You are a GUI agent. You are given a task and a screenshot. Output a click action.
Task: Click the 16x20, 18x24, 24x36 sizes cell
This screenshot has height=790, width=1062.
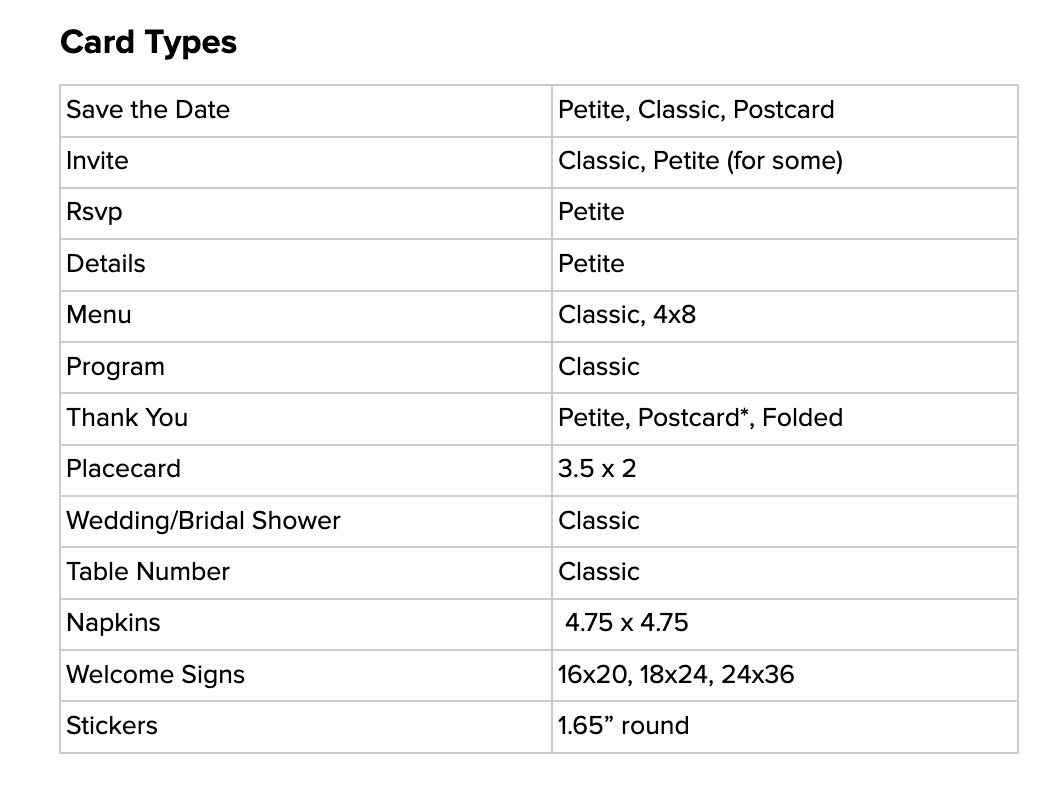point(676,675)
